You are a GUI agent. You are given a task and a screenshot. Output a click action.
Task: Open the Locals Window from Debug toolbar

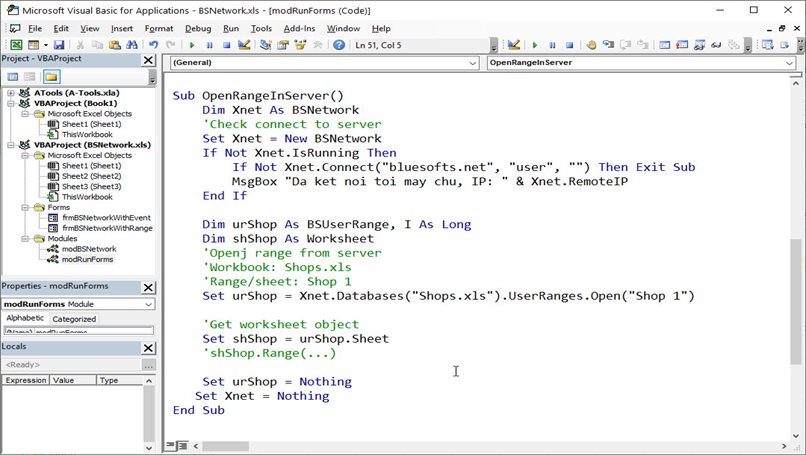pos(665,45)
